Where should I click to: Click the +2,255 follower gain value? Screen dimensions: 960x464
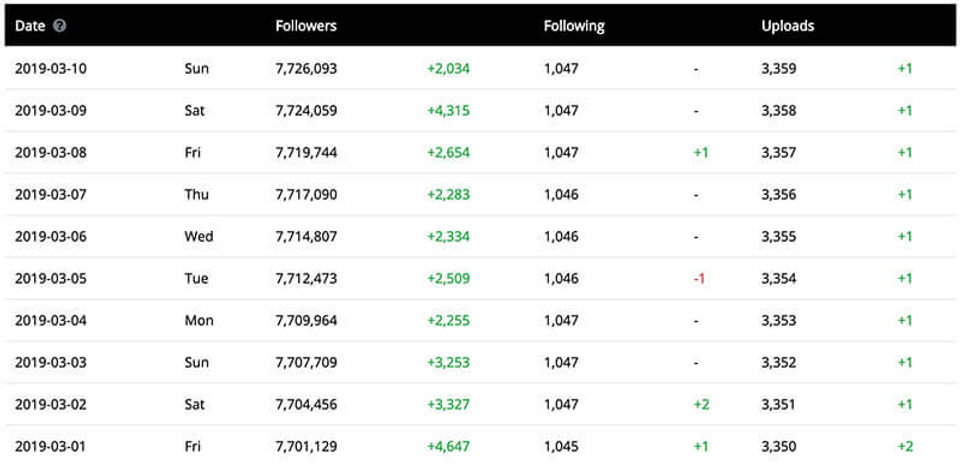coord(448,321)
